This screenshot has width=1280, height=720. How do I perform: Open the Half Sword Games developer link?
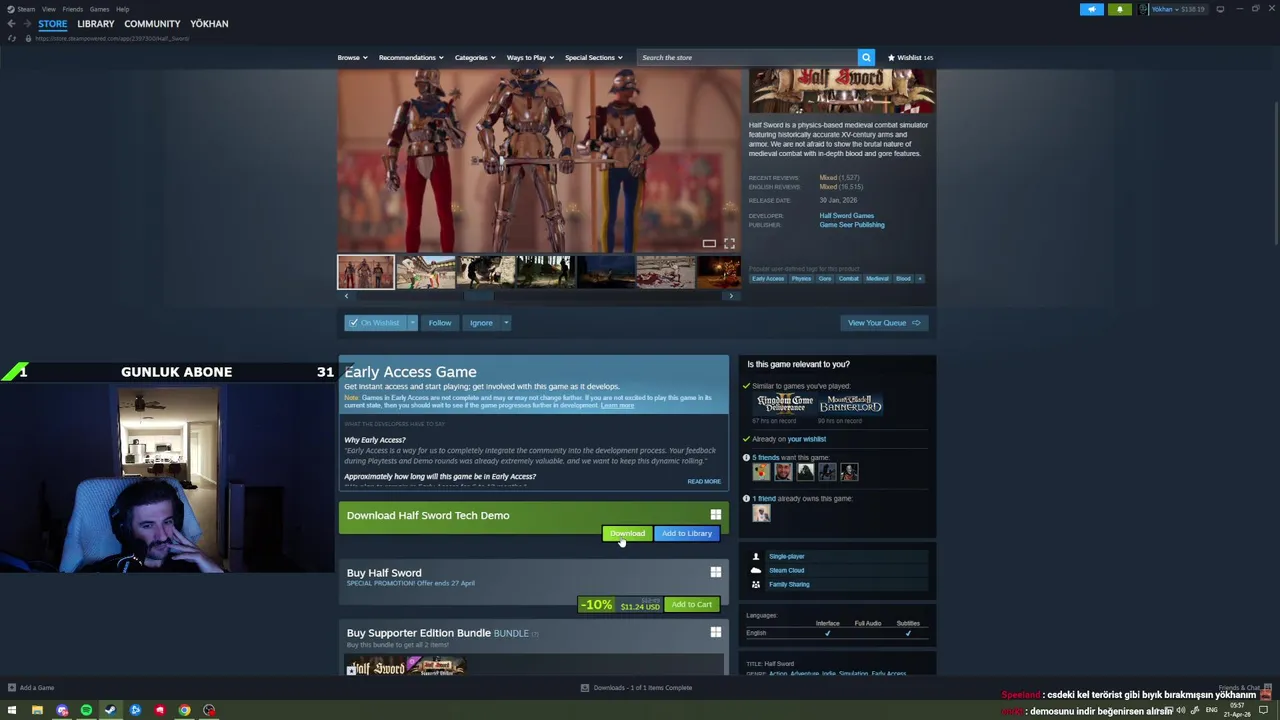[846, 215]
